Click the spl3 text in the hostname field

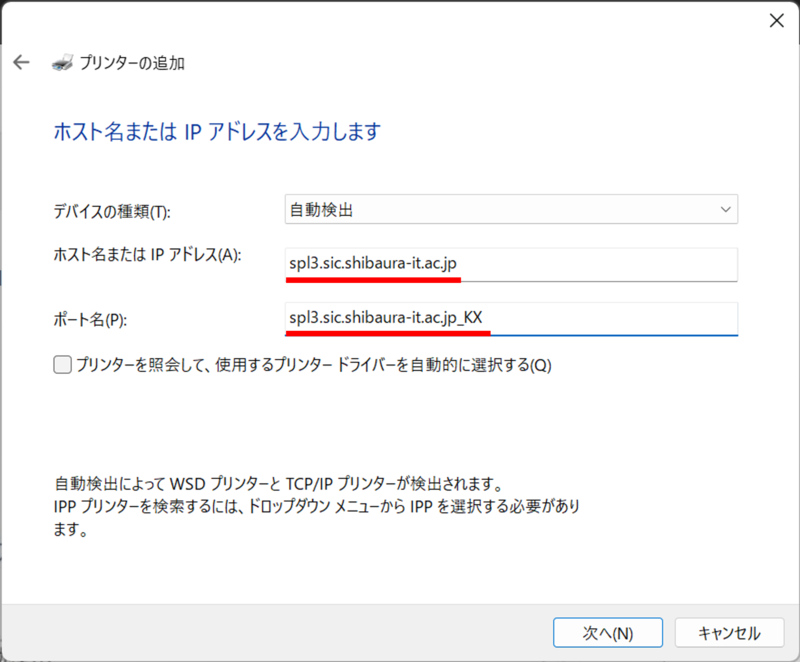click(x=301, y=264)
